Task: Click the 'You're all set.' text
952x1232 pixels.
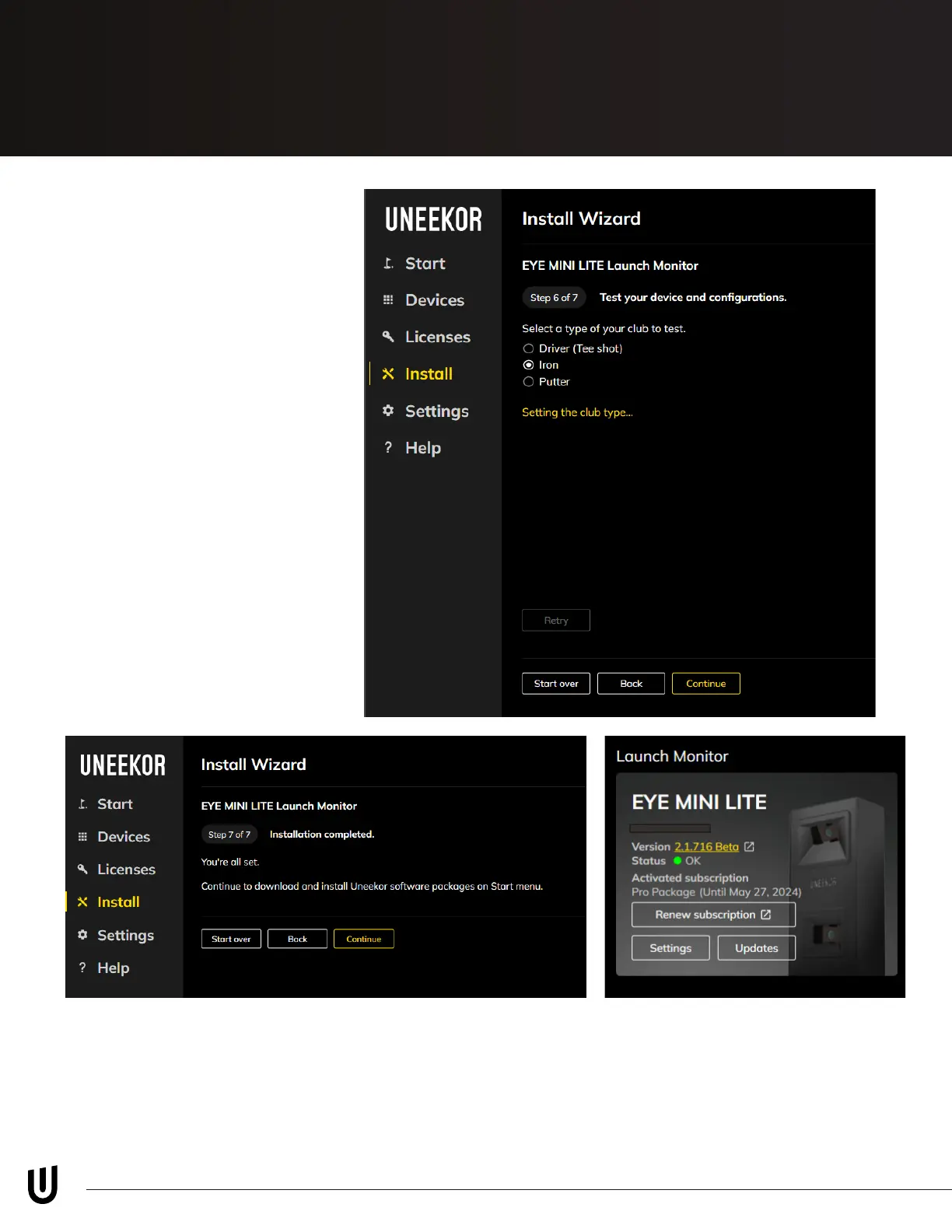Action: click(x=230, y=862)
